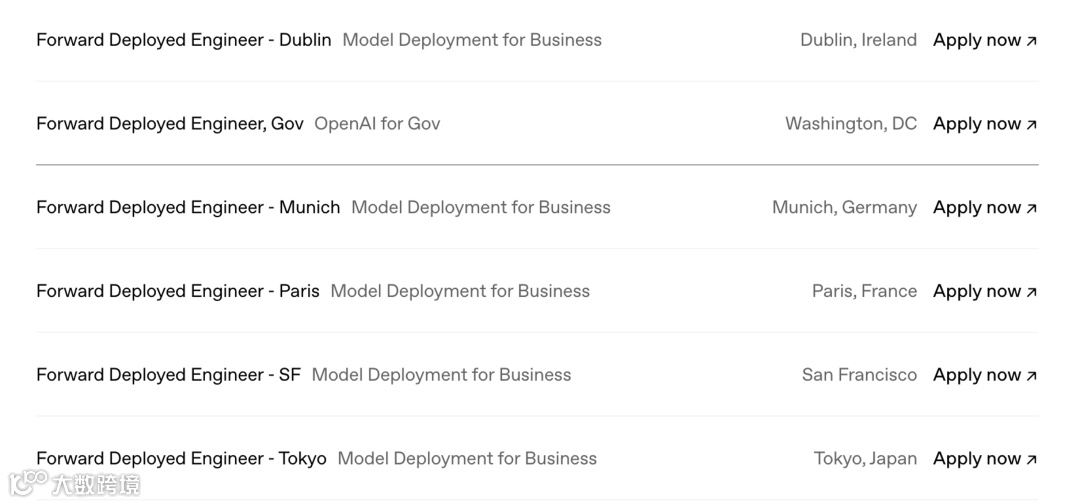Apply now for the San Francisco role
This screenshot has height=504, width=1080.
coord(976,375)
